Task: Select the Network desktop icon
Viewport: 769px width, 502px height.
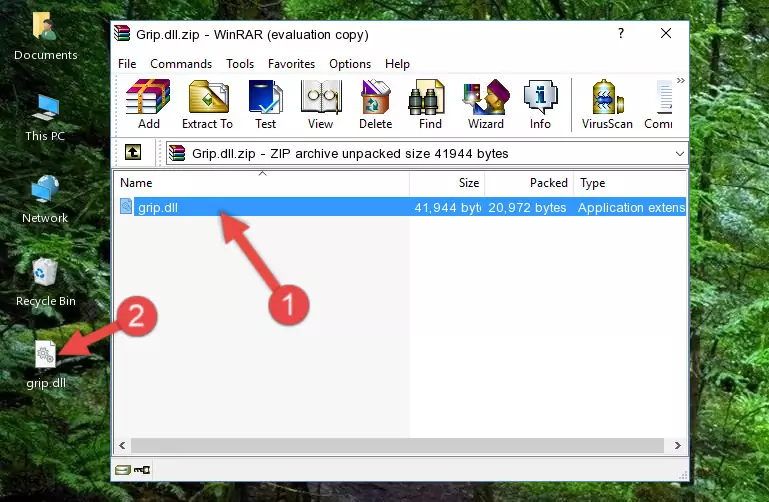Action: click(45, 200)
